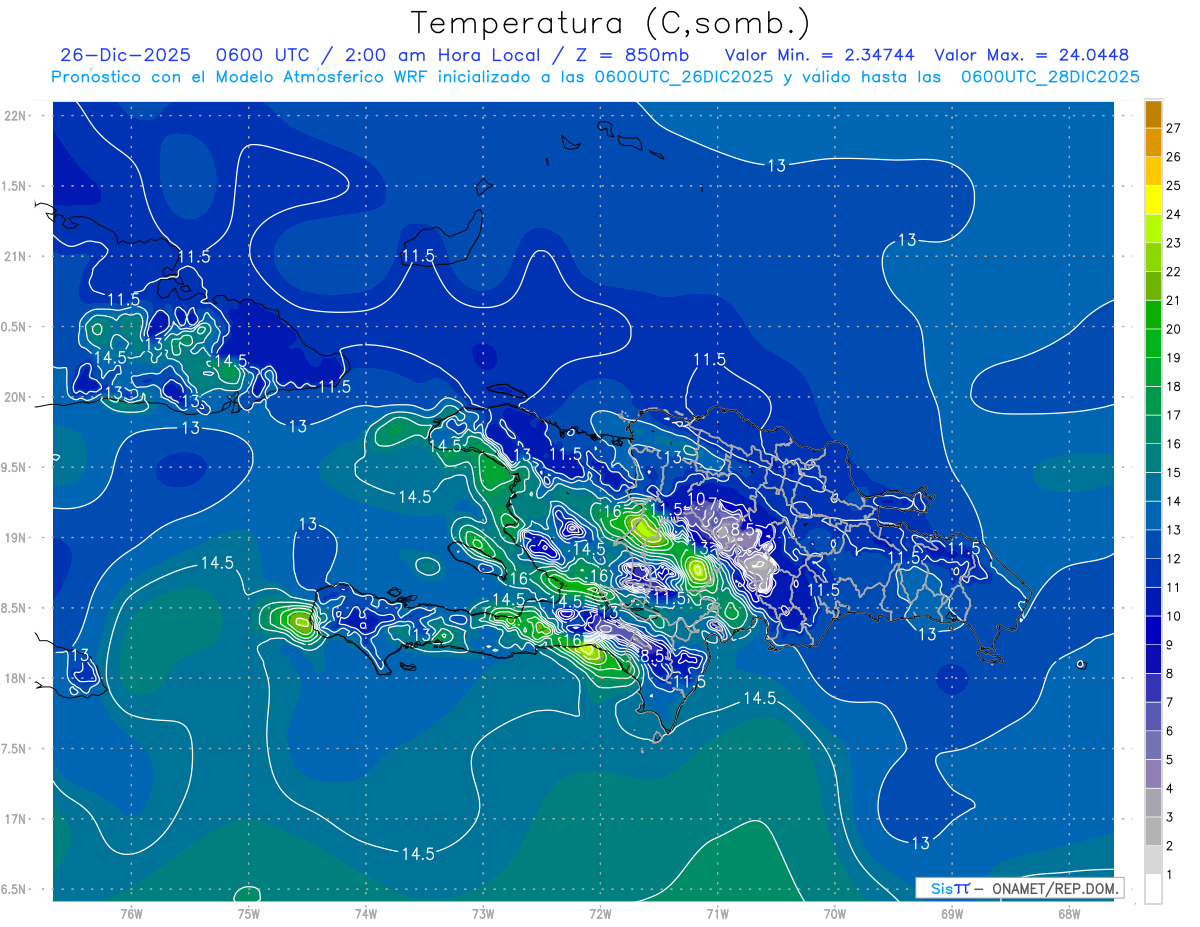
Task: Click the deep blue swatch between 9 and 10
Action: (1153, 631)
